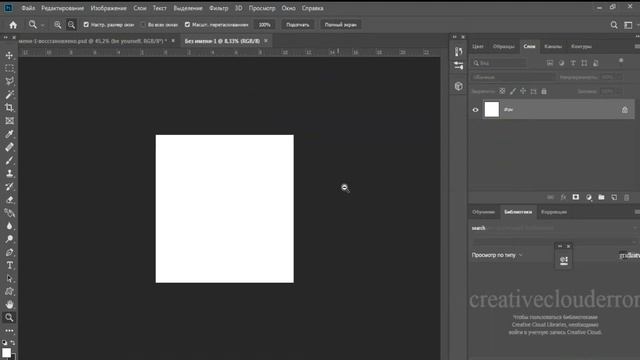Select the Hand tool
The width and height of the screenshot is (640, 360).
[9, 304]
